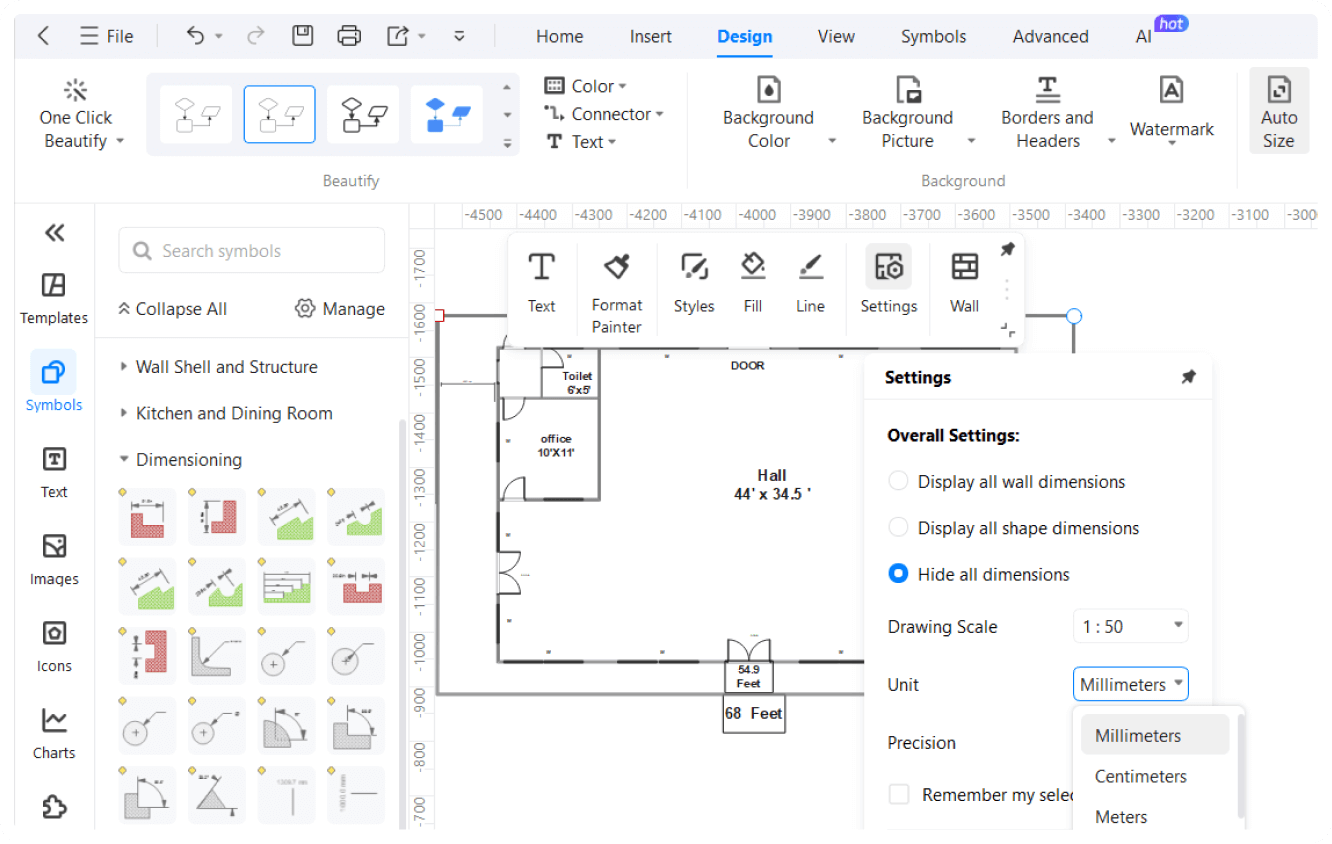
Task: Expand the beautify styles gallery
Action: tap(507, 143)
